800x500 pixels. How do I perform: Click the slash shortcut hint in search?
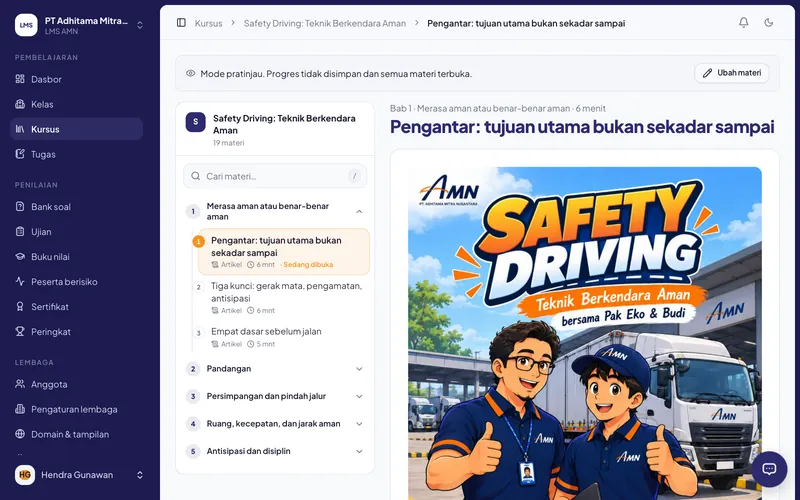tap(354, 176)
